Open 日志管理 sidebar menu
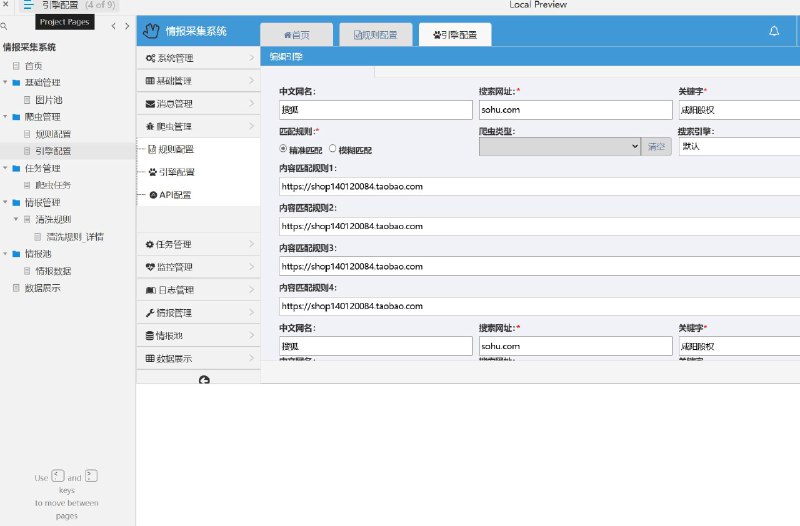800x526 pixels. (x=198, y=290)
